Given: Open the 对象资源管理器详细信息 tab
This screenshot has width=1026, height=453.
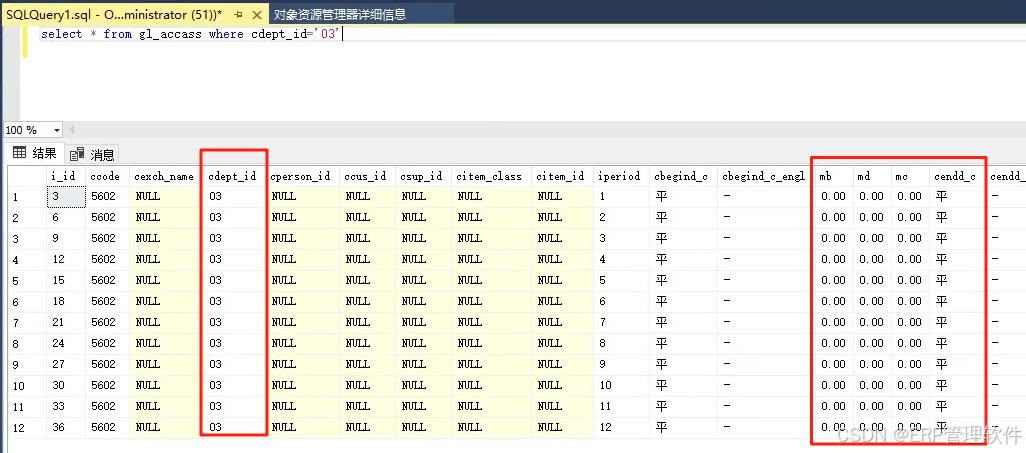Looking at the screenshot, I should 340,14.
